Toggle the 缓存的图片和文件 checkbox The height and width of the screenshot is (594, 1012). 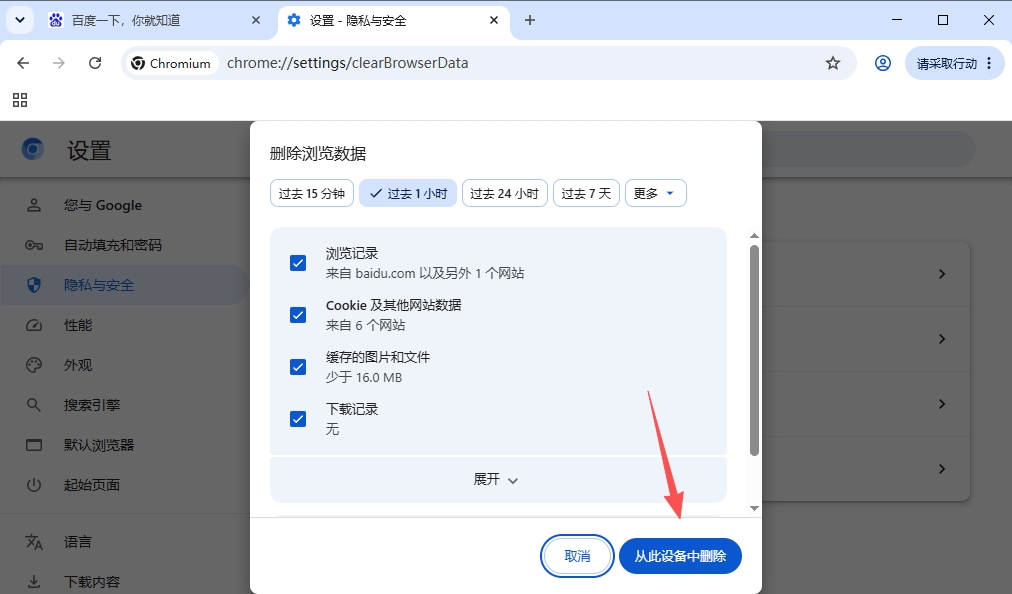pyautogui.click(x=298, y=367)
